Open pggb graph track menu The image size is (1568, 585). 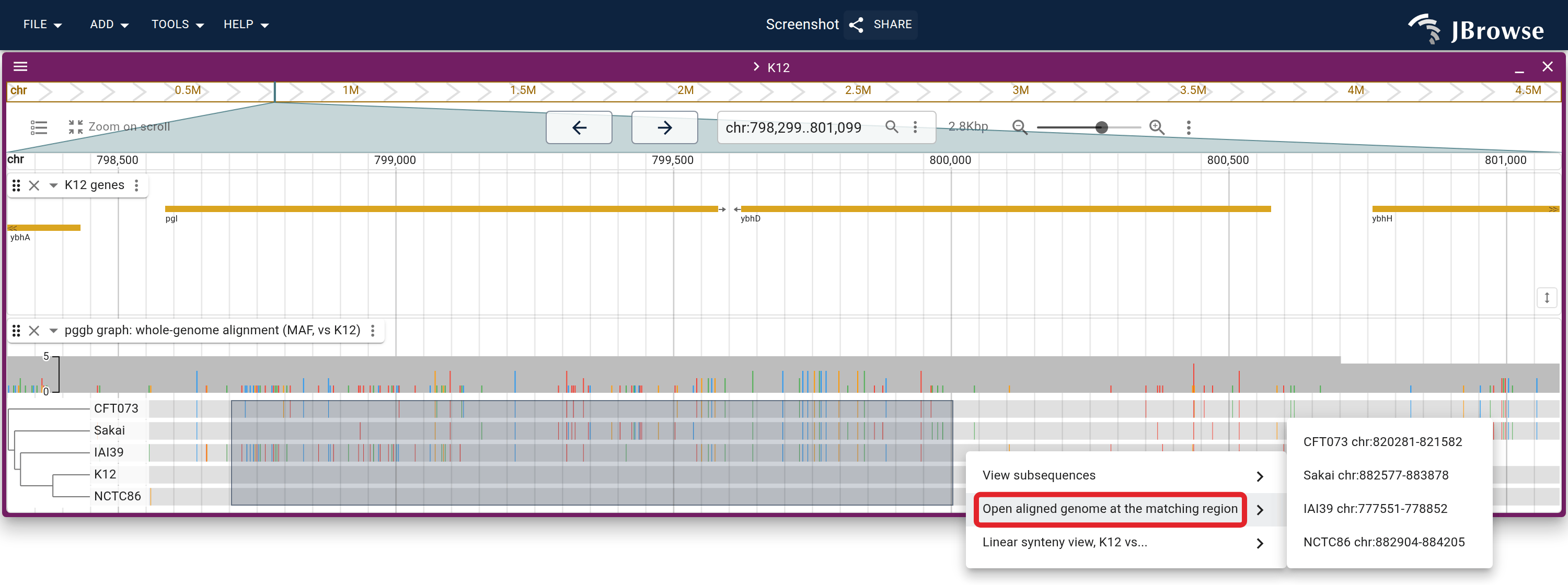pyautogui.click(x=373, y=330)
